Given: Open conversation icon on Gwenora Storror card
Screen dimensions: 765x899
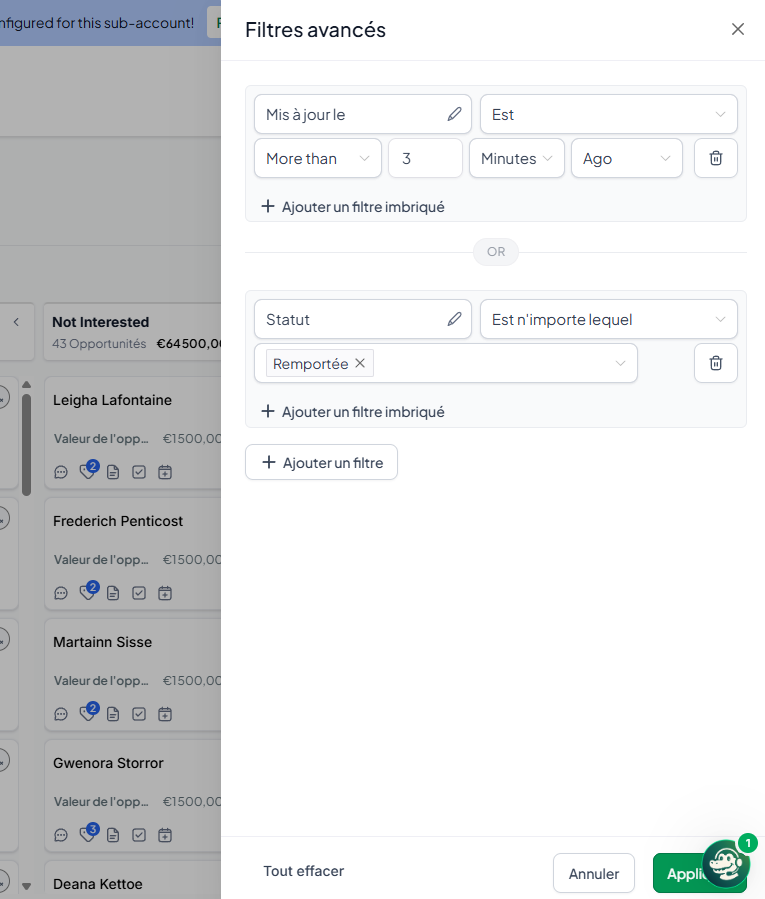Looking at the screenshot, I should coord(61,835).
